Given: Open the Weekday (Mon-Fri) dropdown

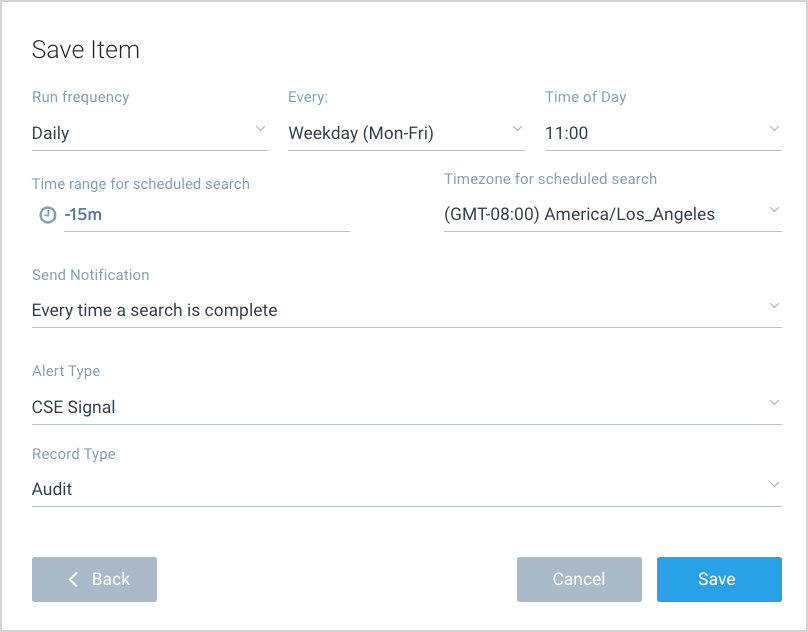Looking at the screenshot, I should [x=395, y=133].
